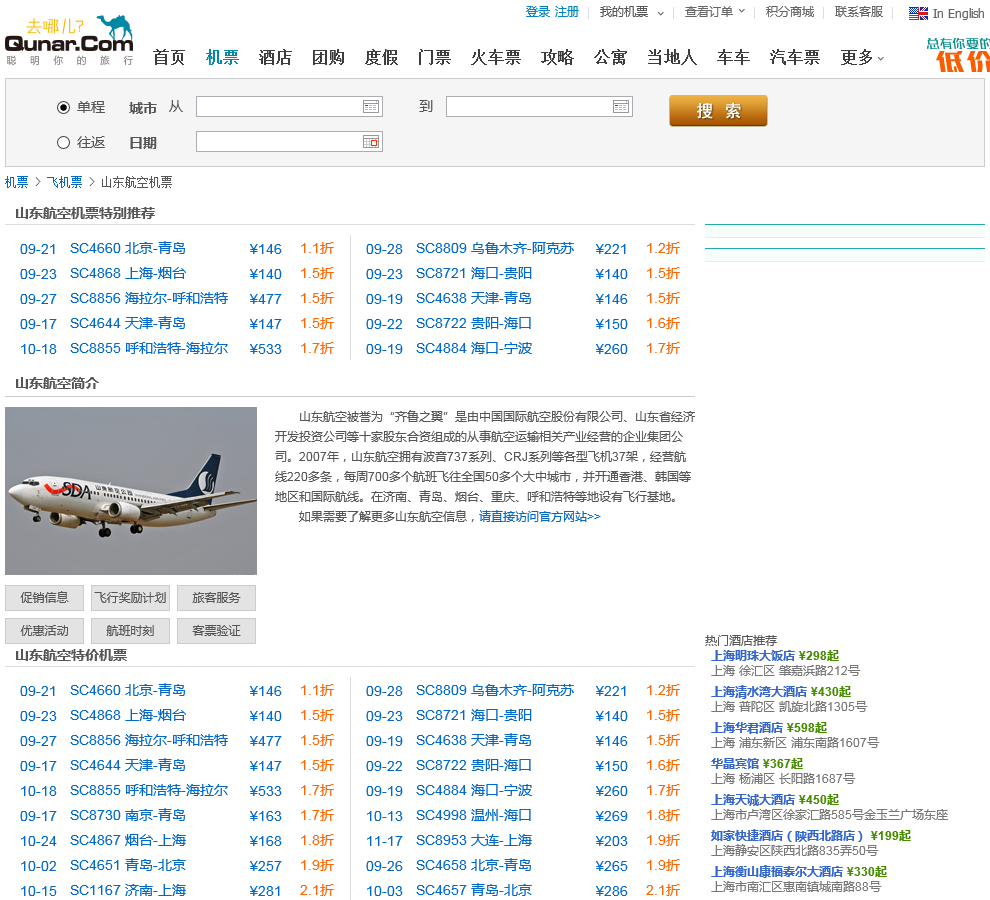Open hotel 华晶宾馆 ¥367起
Image resolution: width=990 pixels, height=900 pixels.
(x=757, y=764)
